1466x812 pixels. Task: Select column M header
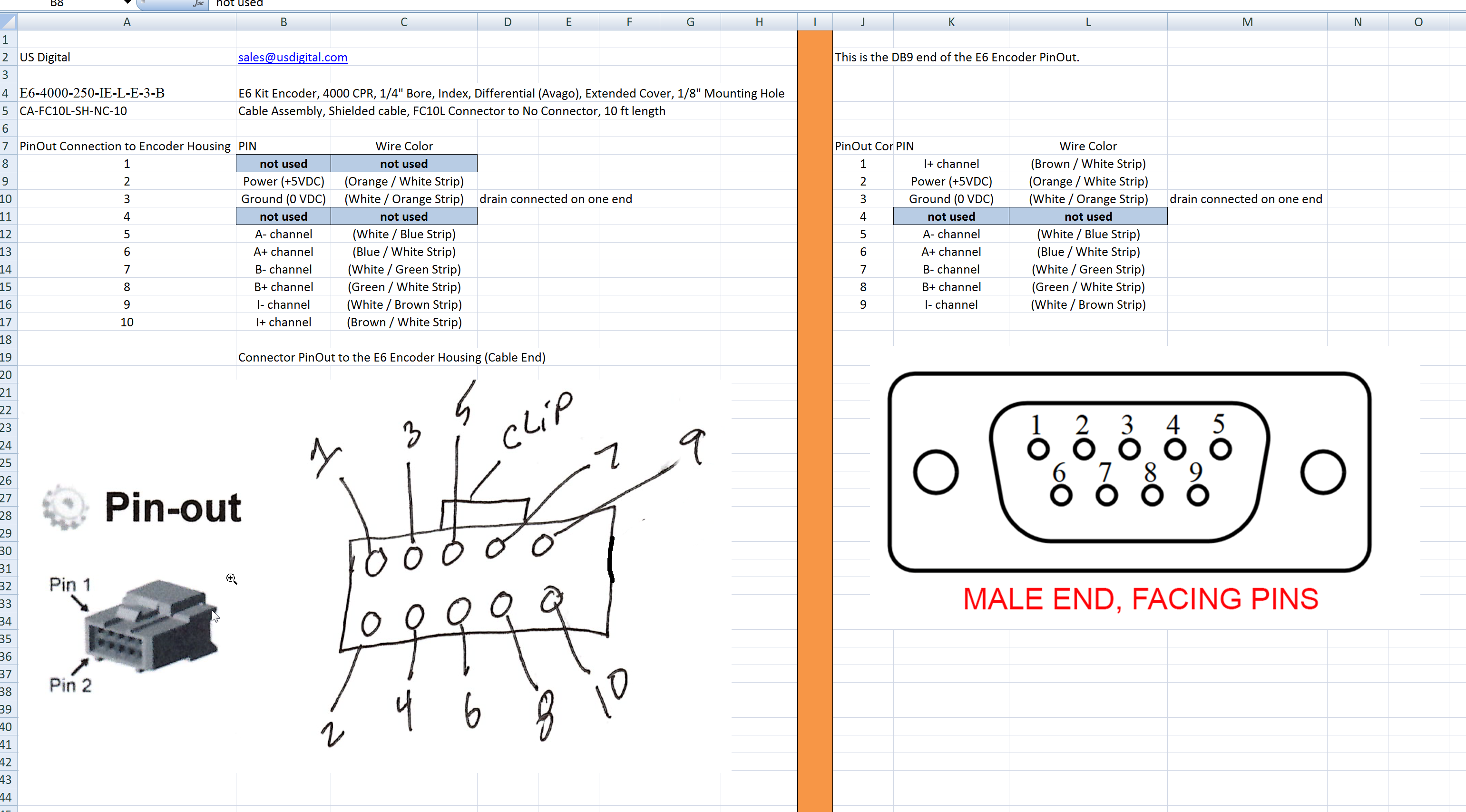coord(1247,21)
